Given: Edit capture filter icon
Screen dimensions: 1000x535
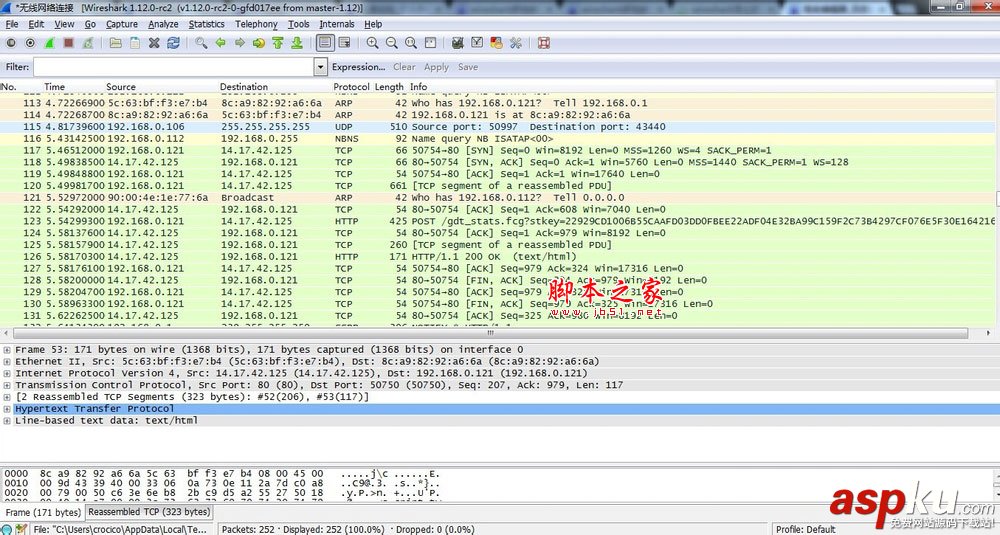Looking at the screenshot, I should 457,43.
